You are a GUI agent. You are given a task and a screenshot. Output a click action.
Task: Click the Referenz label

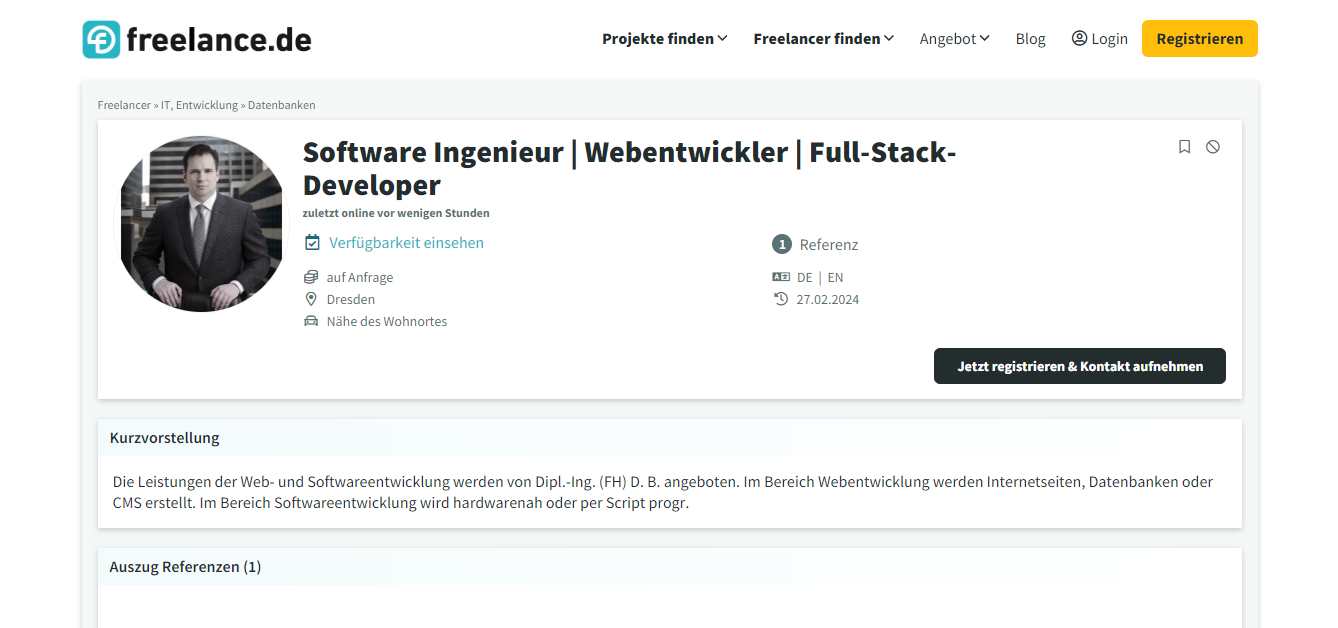tap(829, 245)
